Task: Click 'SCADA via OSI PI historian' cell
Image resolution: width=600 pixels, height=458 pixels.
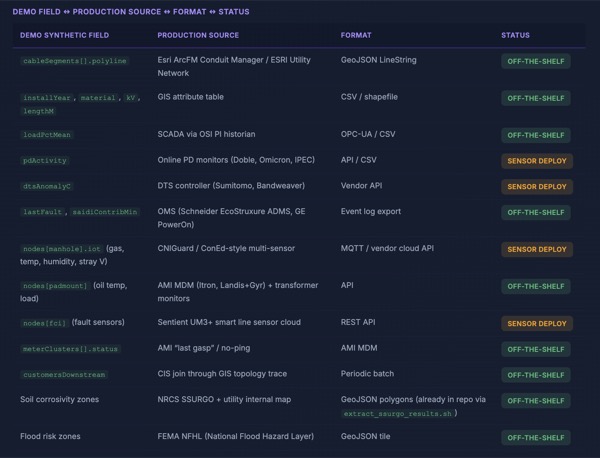Action: tap(206, 134)
